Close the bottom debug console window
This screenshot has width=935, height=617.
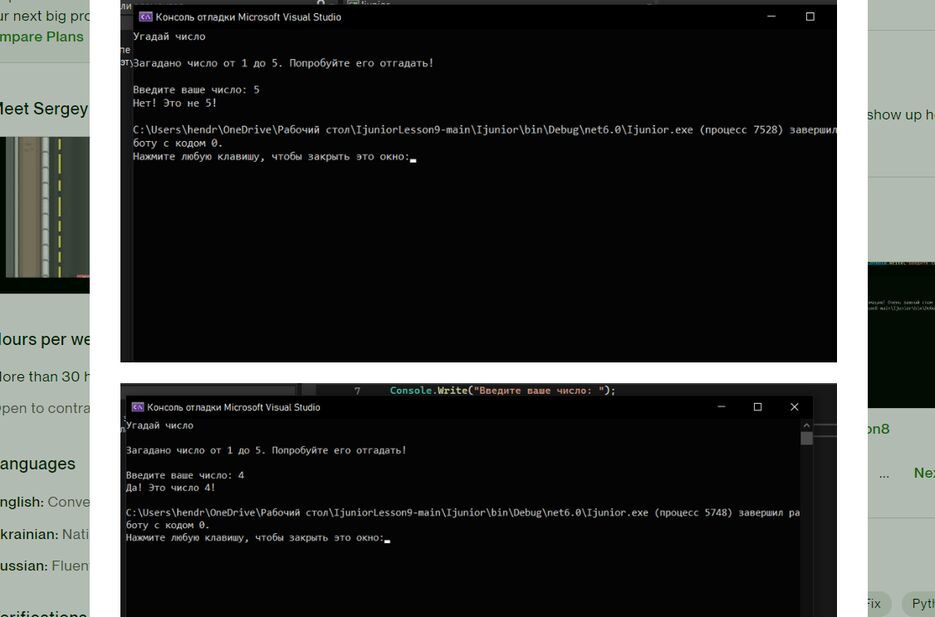(794, 407)
